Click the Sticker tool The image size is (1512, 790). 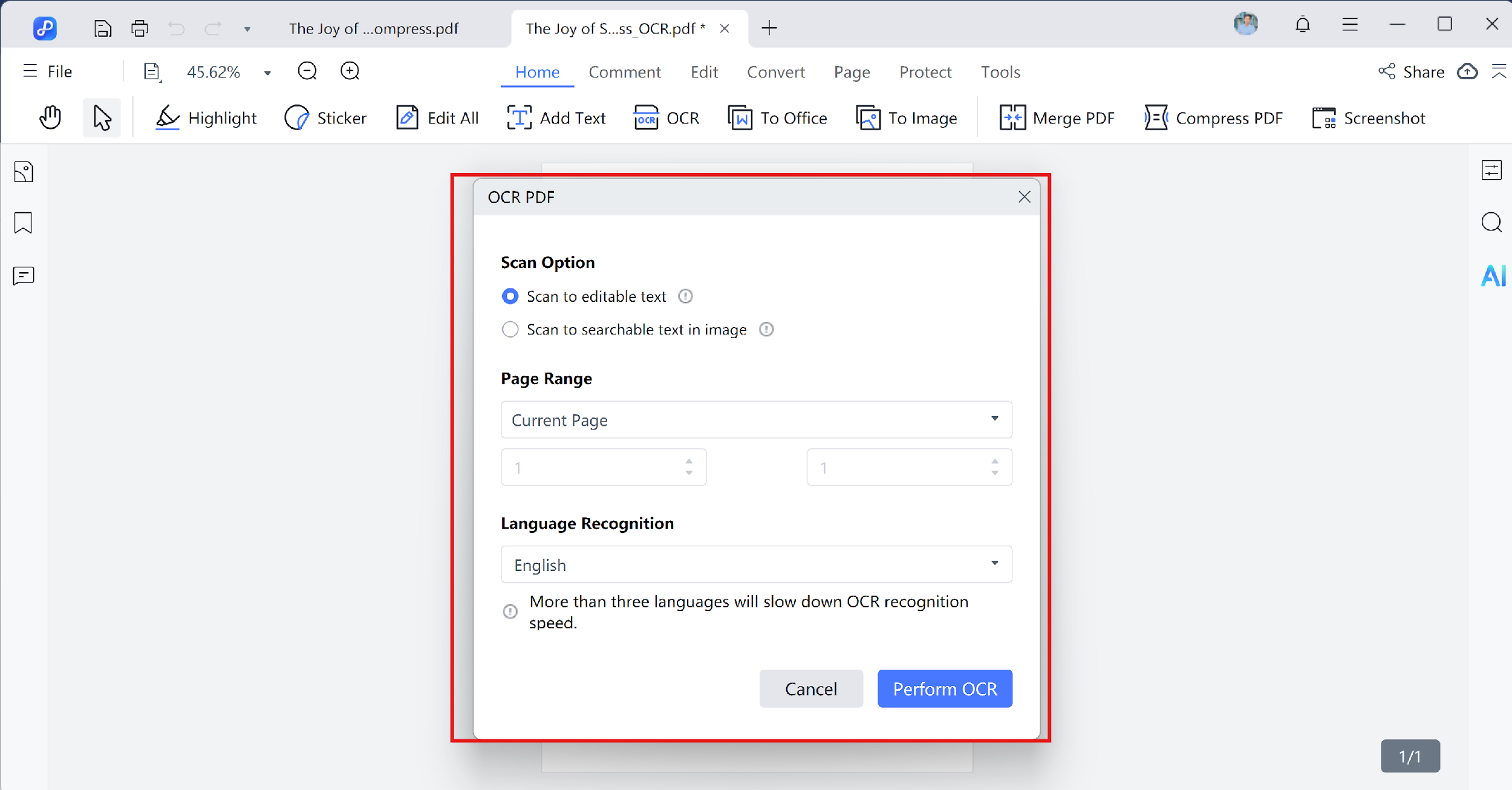pos(325,117)
